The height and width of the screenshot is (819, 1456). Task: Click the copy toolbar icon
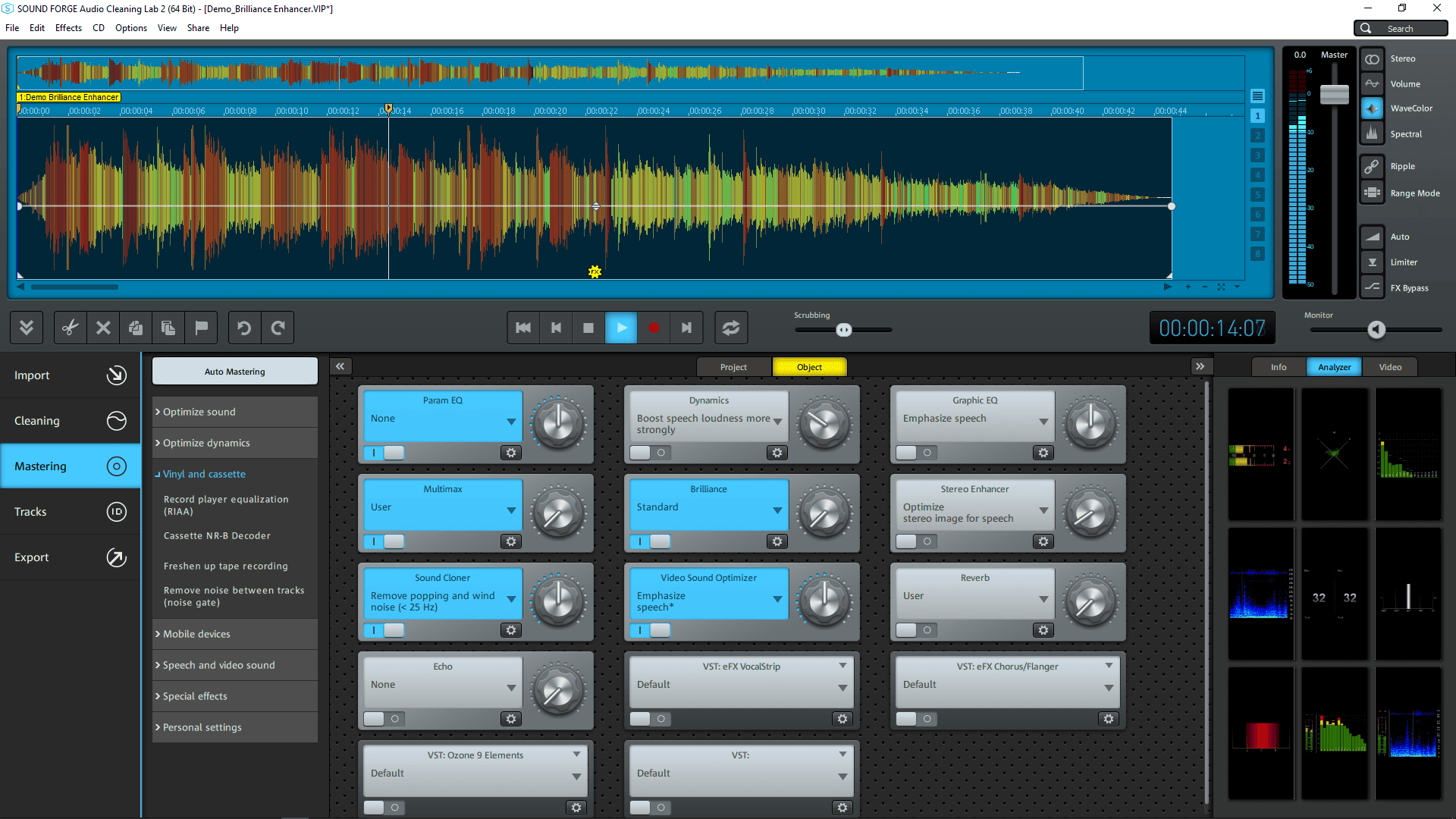pyautogui.click(x=136, y=328)
